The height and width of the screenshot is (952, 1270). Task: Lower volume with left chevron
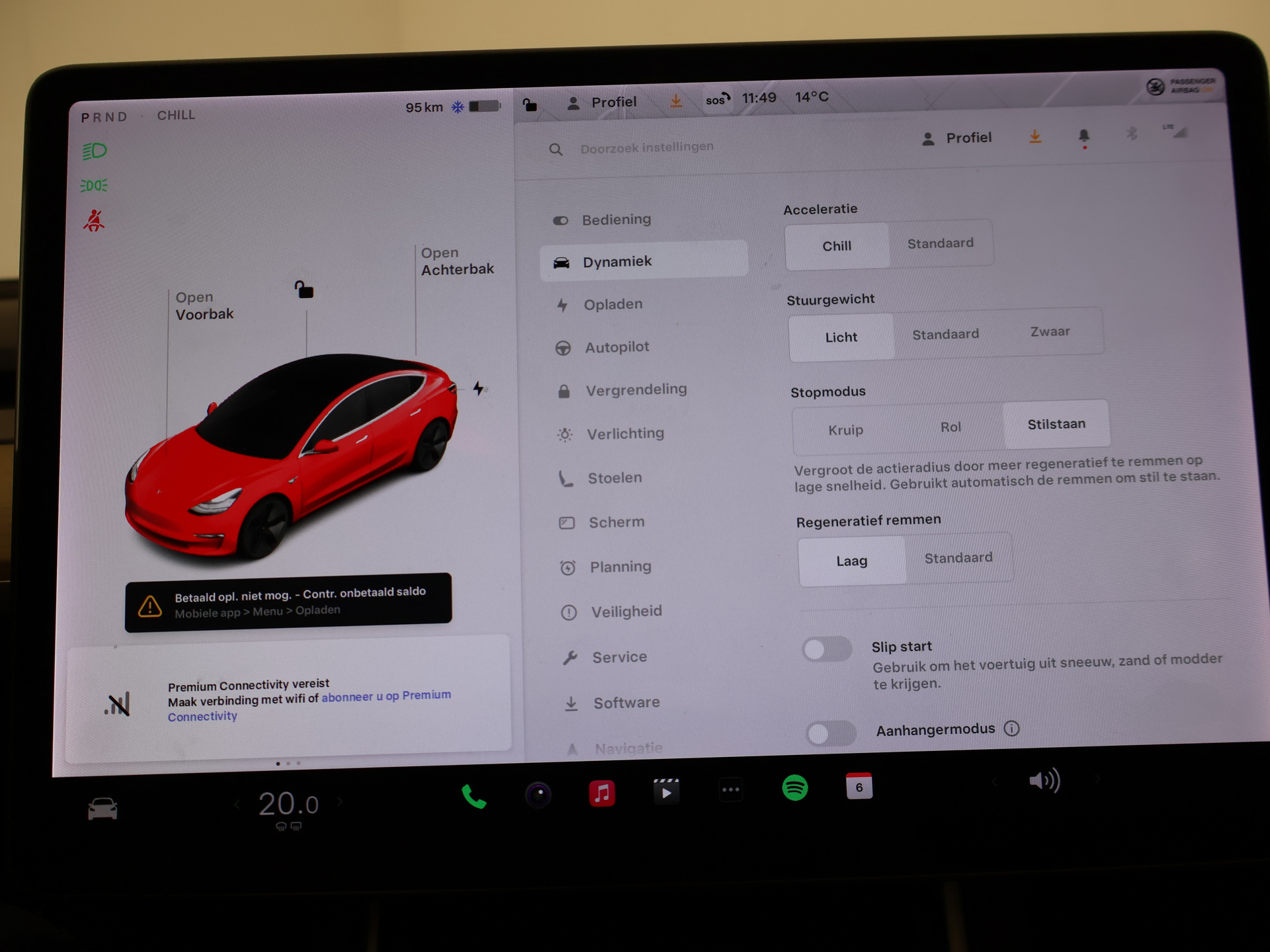click(994, 782)
